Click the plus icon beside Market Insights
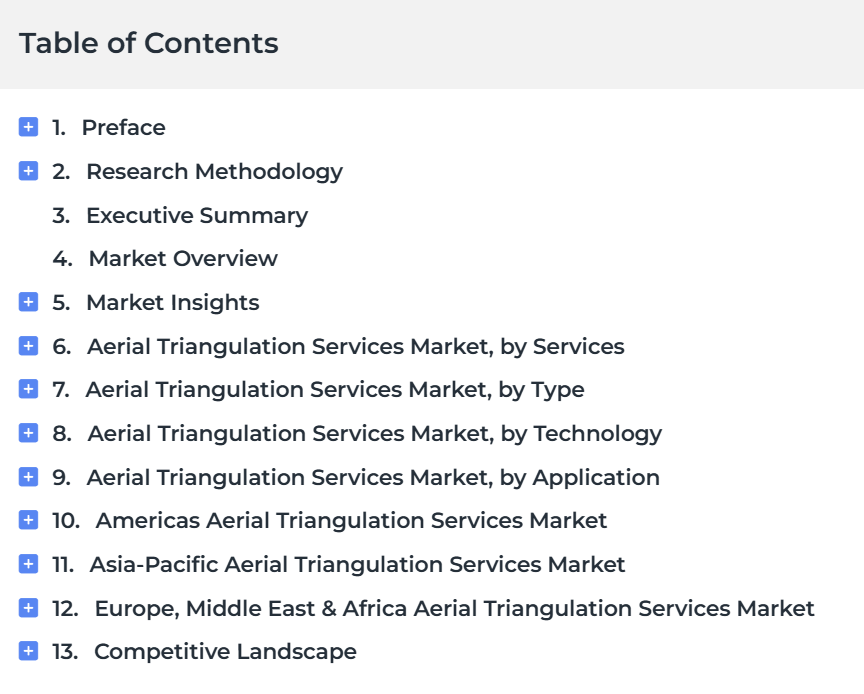The height and width of the screenshot is (694, 864). 28,302
